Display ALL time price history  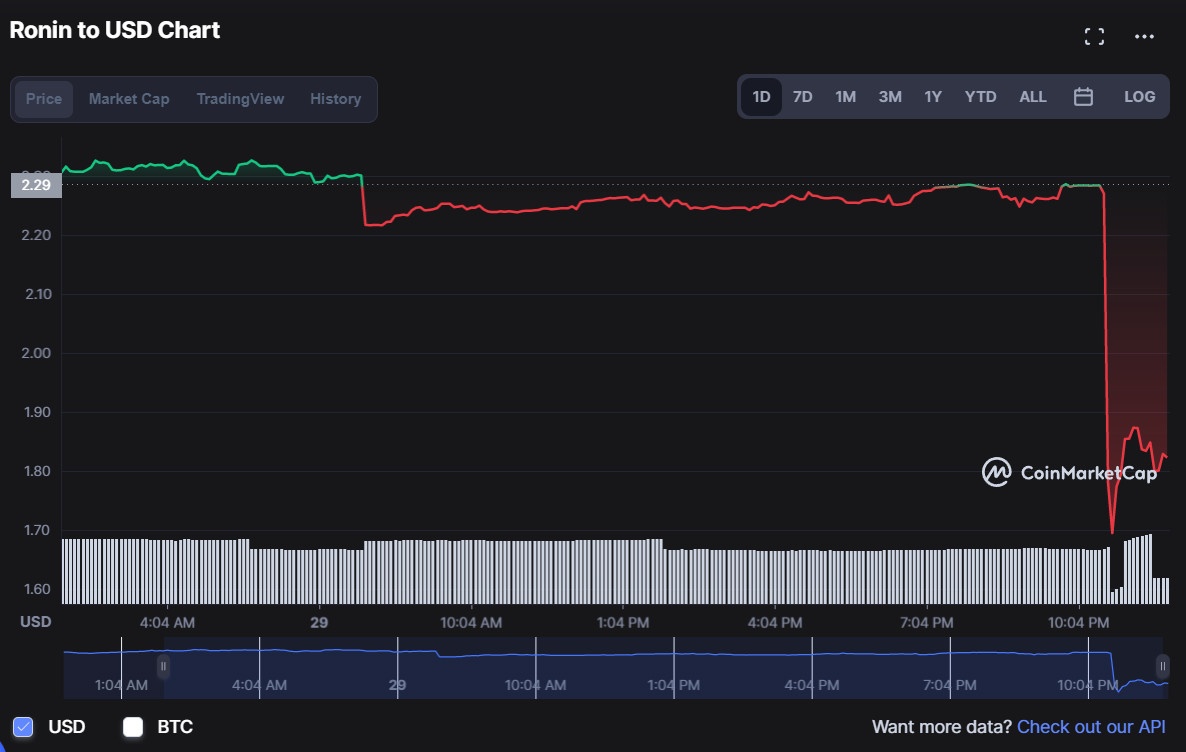(x=1032, y=97)
